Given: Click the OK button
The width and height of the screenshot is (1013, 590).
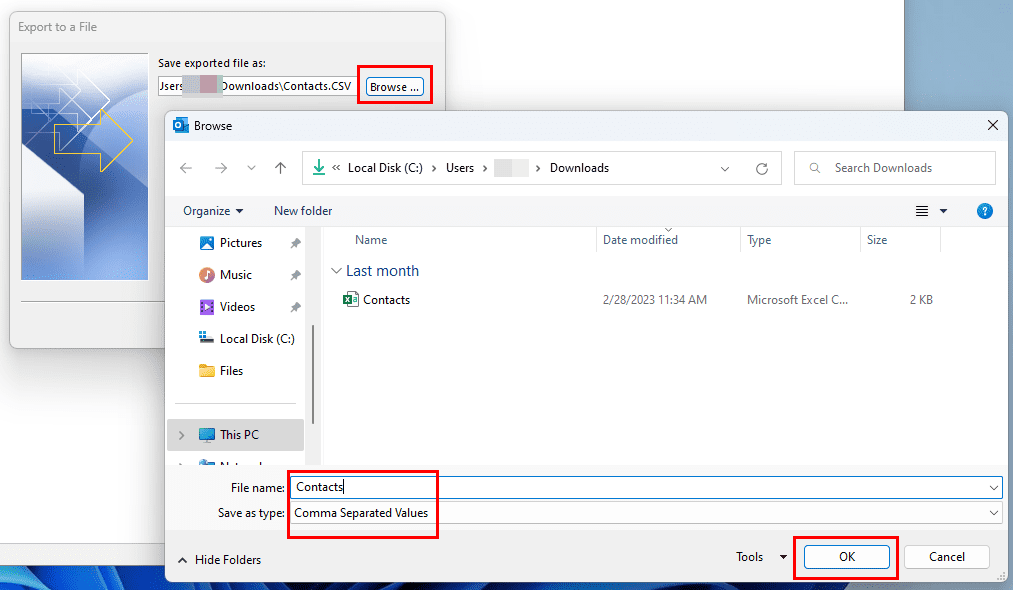Looking at the screenshot, I should [846, 557].
